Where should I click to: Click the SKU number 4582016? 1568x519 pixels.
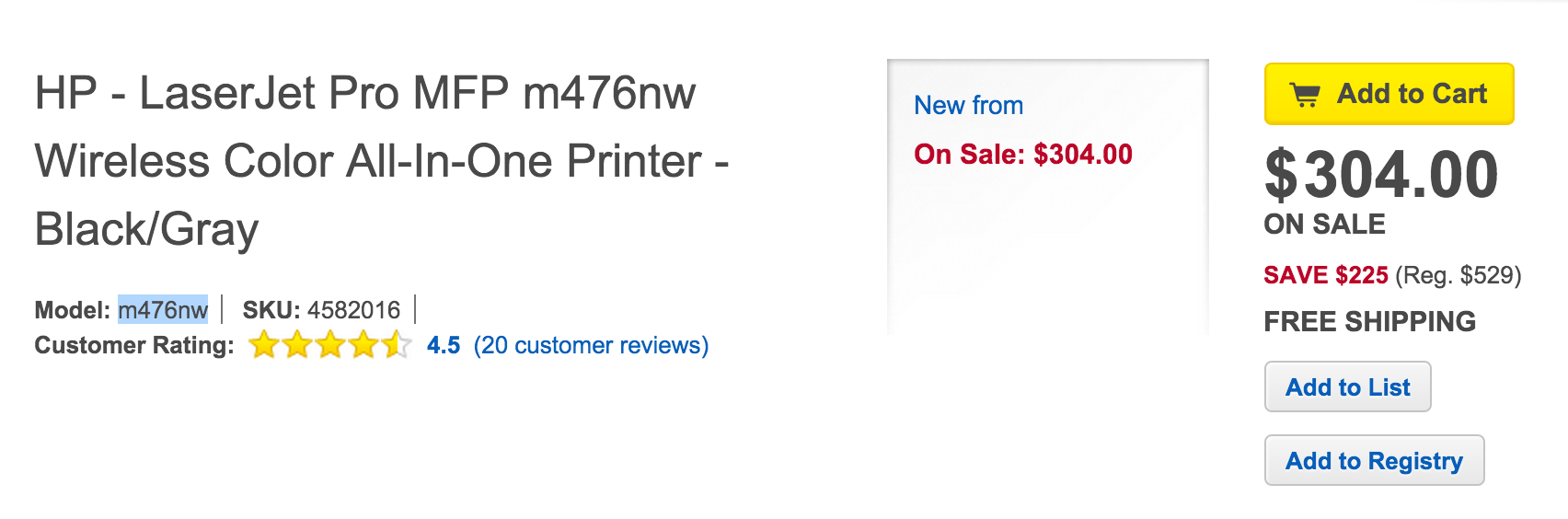(353, 310)
